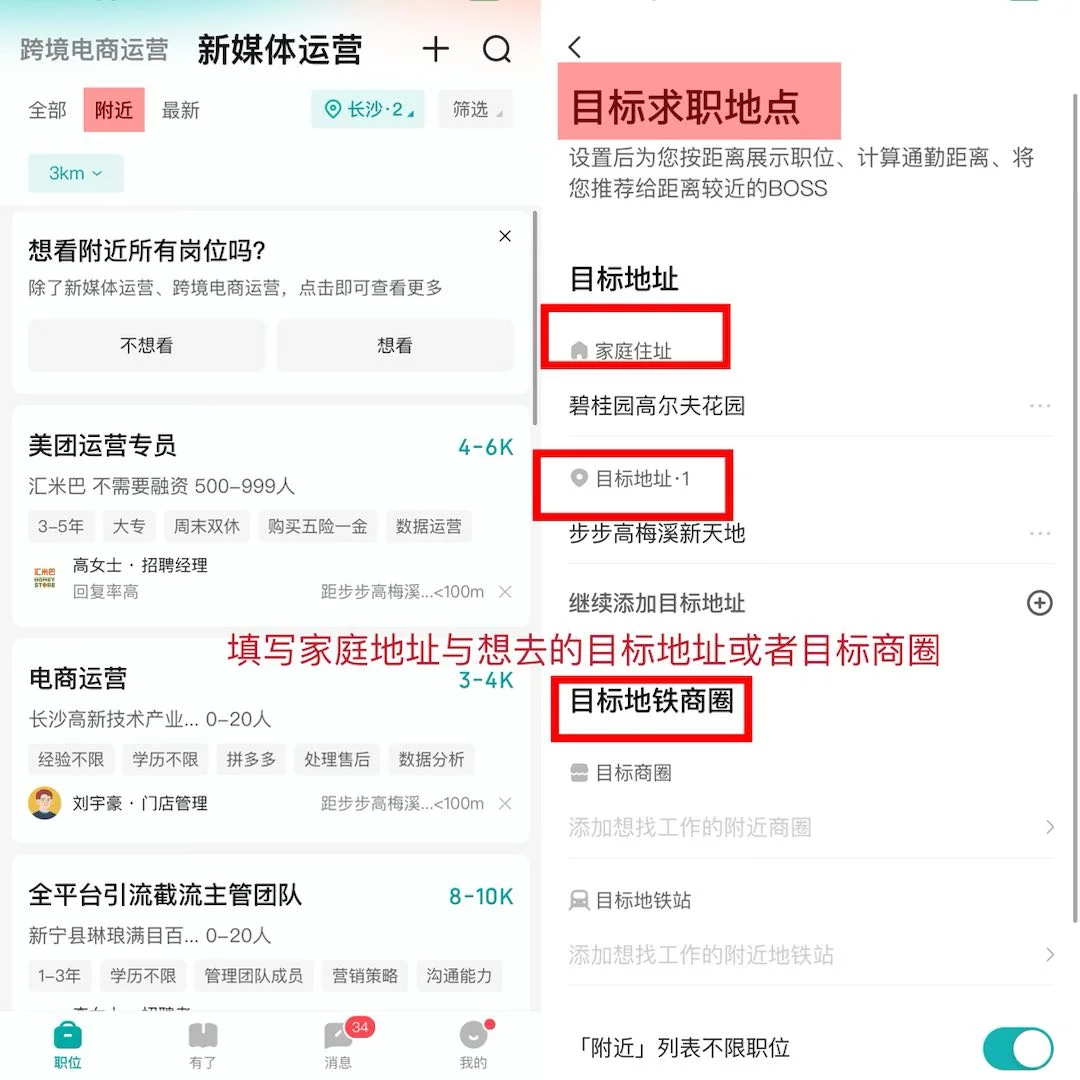
Task: Toggle 「附近」列表不限职位 switch
Action: (x=1017, y=1048)
